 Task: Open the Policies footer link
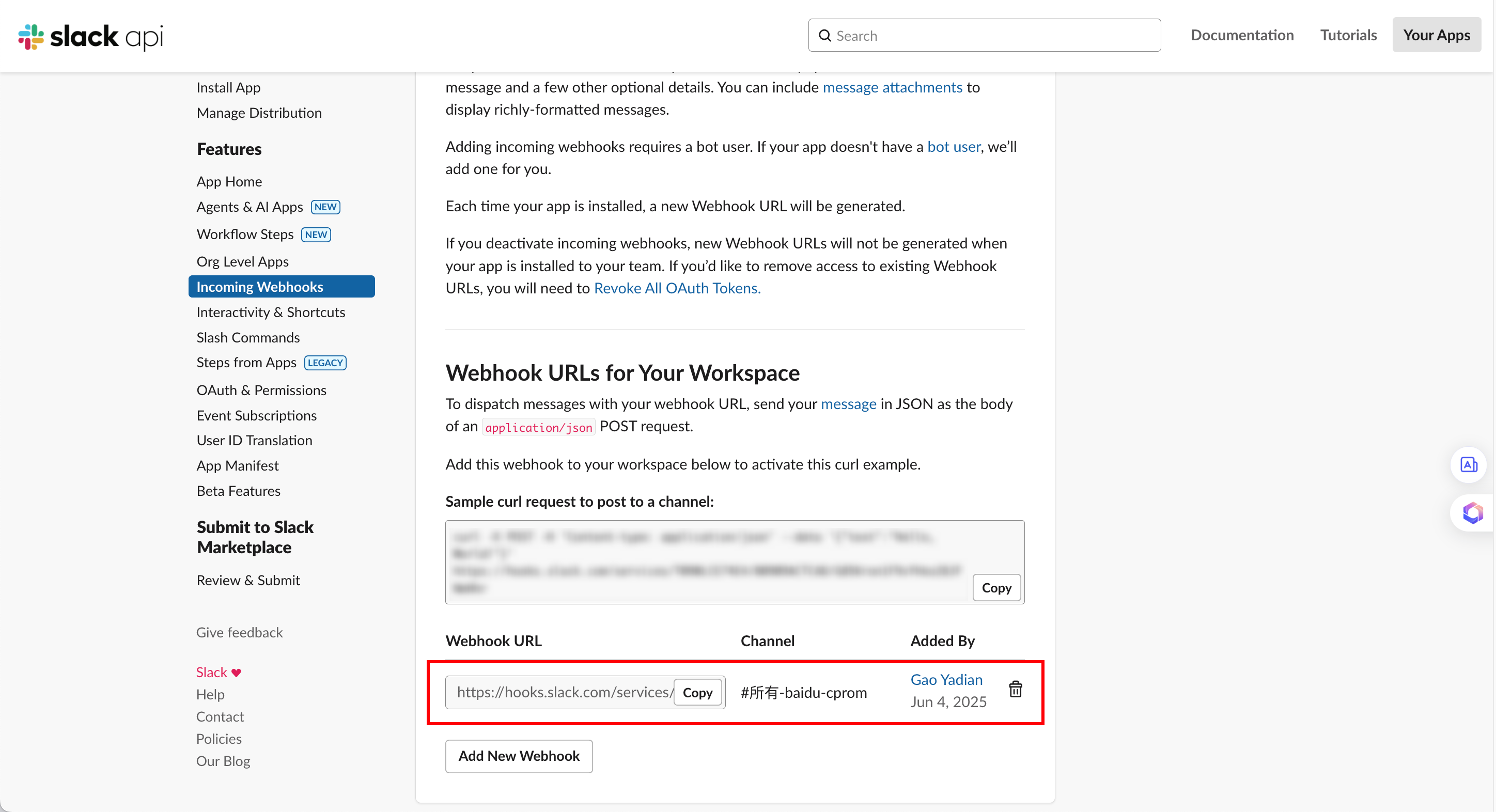coord(219,739)
